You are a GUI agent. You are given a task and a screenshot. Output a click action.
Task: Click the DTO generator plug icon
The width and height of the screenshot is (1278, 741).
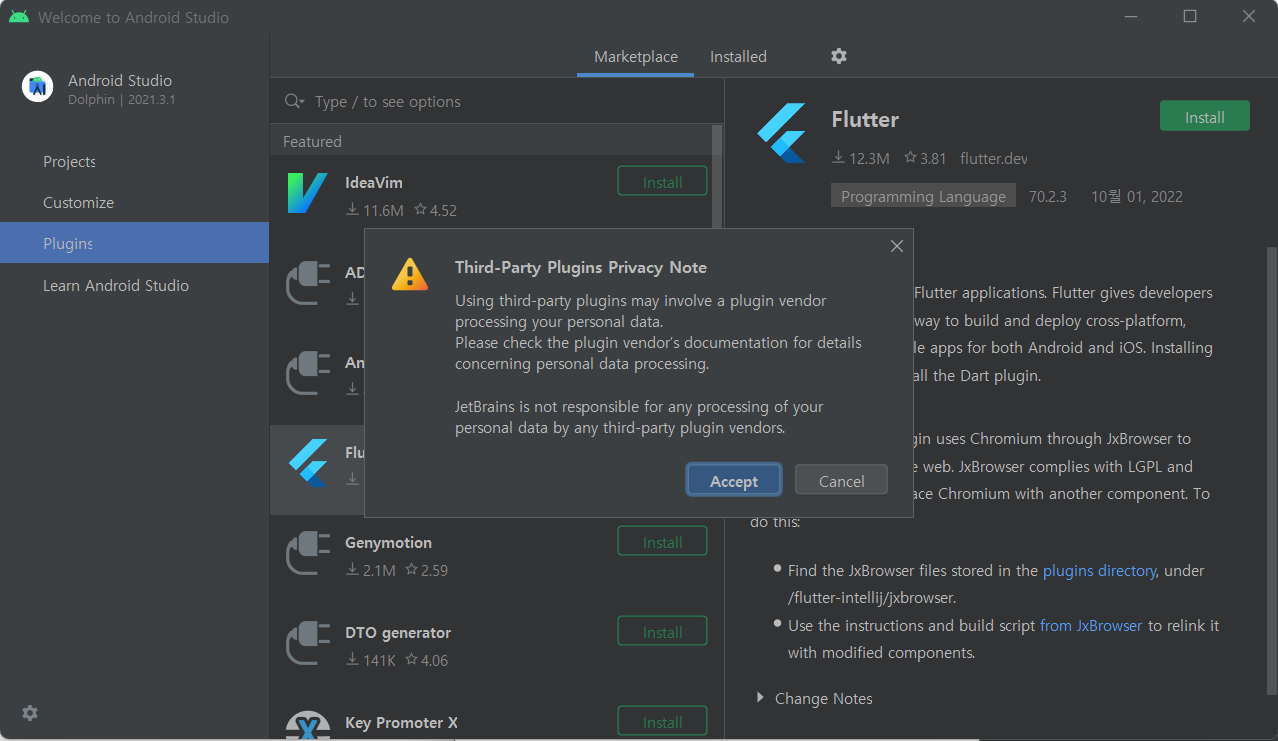(x=307, y=643)
